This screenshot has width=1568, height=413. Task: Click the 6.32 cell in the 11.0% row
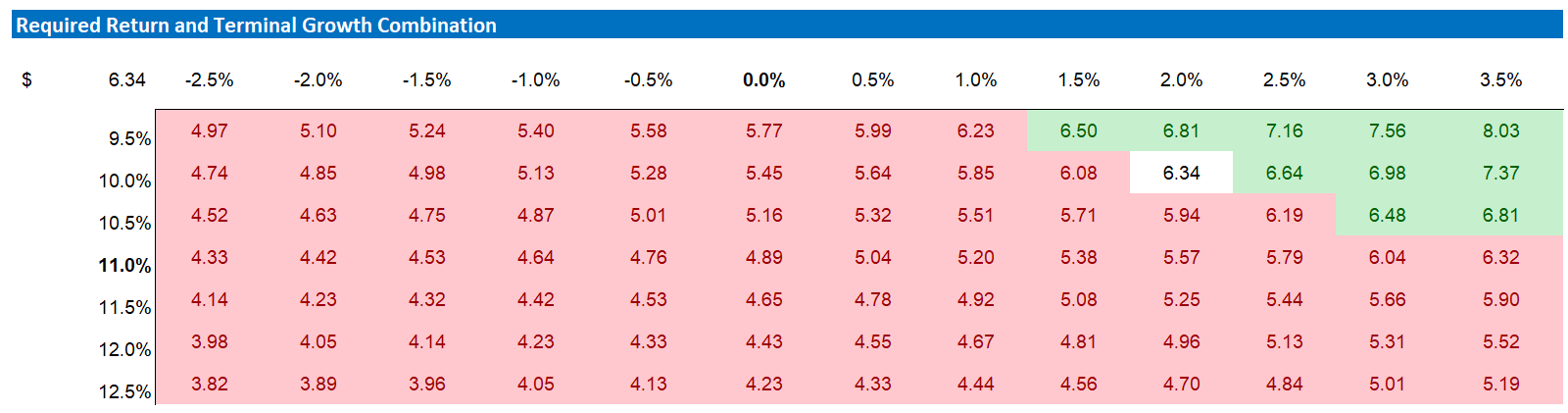point(1500,257)
